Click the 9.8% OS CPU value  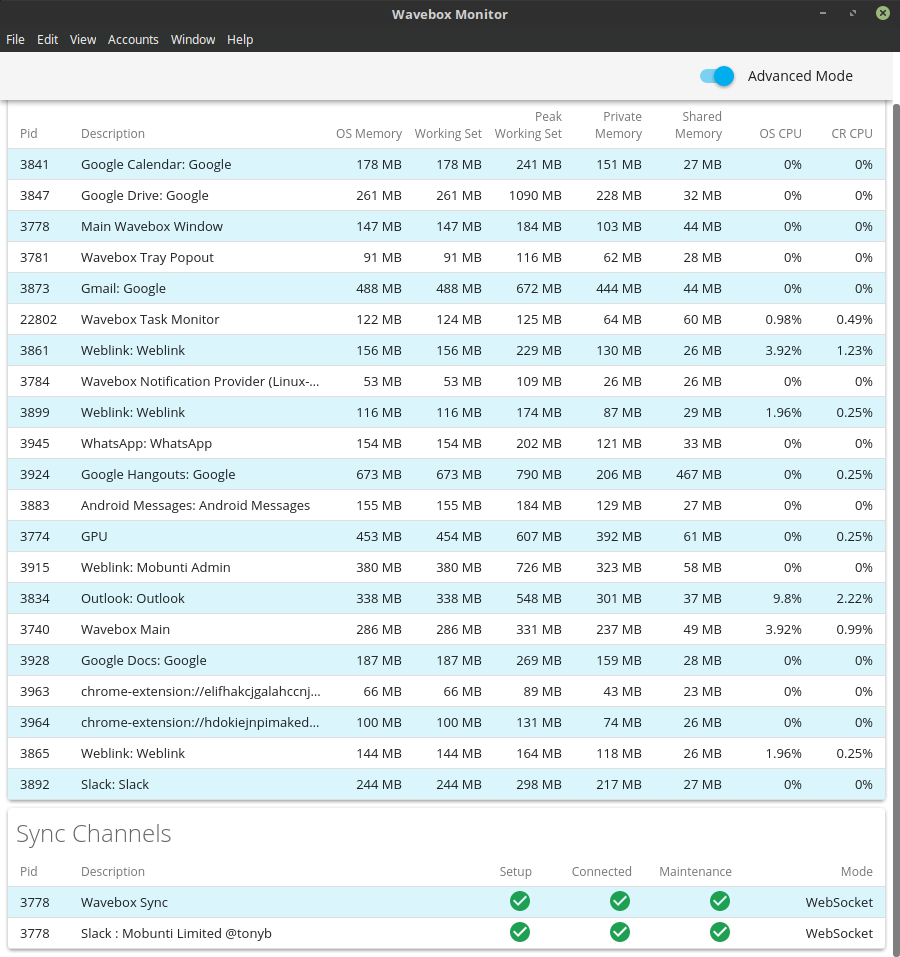tap(787, 598)
